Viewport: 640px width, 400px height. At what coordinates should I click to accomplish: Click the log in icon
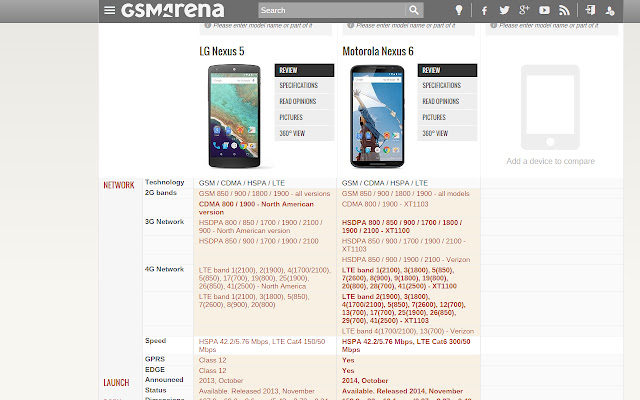pos(590,10)
